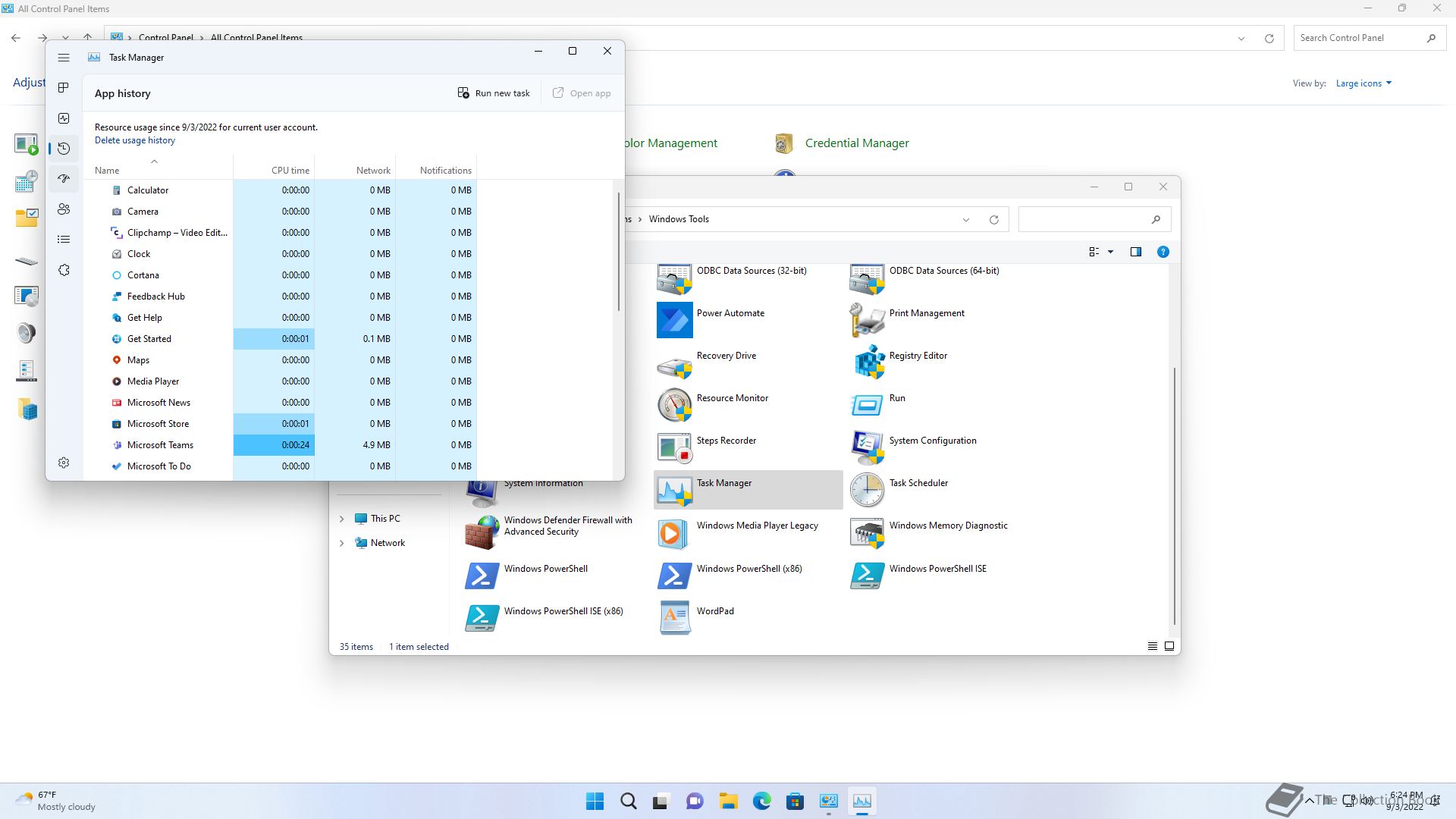Open Windows Start menu on taskbar
This screenshot has width=1456, height=819.
coord(595,801)
